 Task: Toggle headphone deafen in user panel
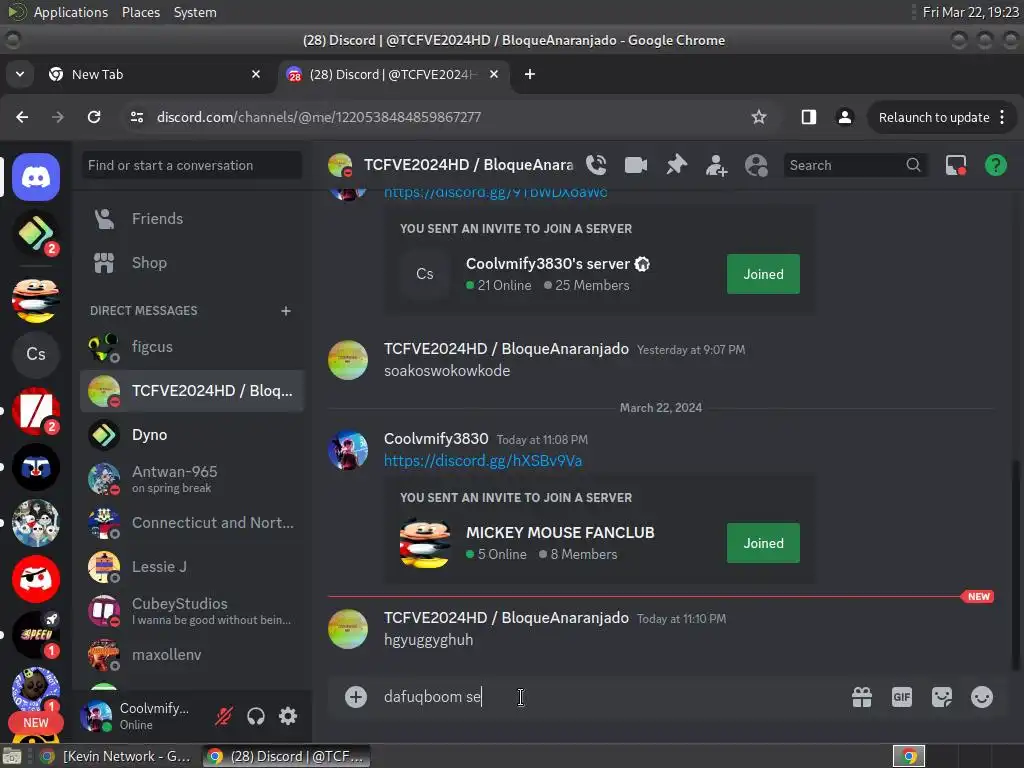point(256,716)
